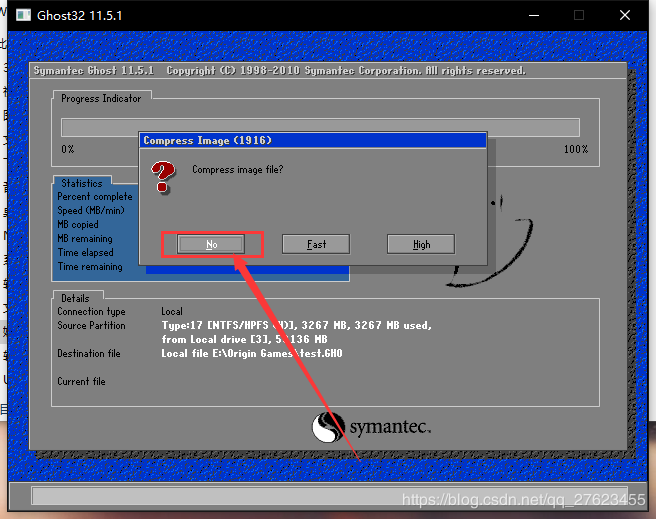Click the Details panel heading
This screenshot has height=519, width=656.
(75, 298)
